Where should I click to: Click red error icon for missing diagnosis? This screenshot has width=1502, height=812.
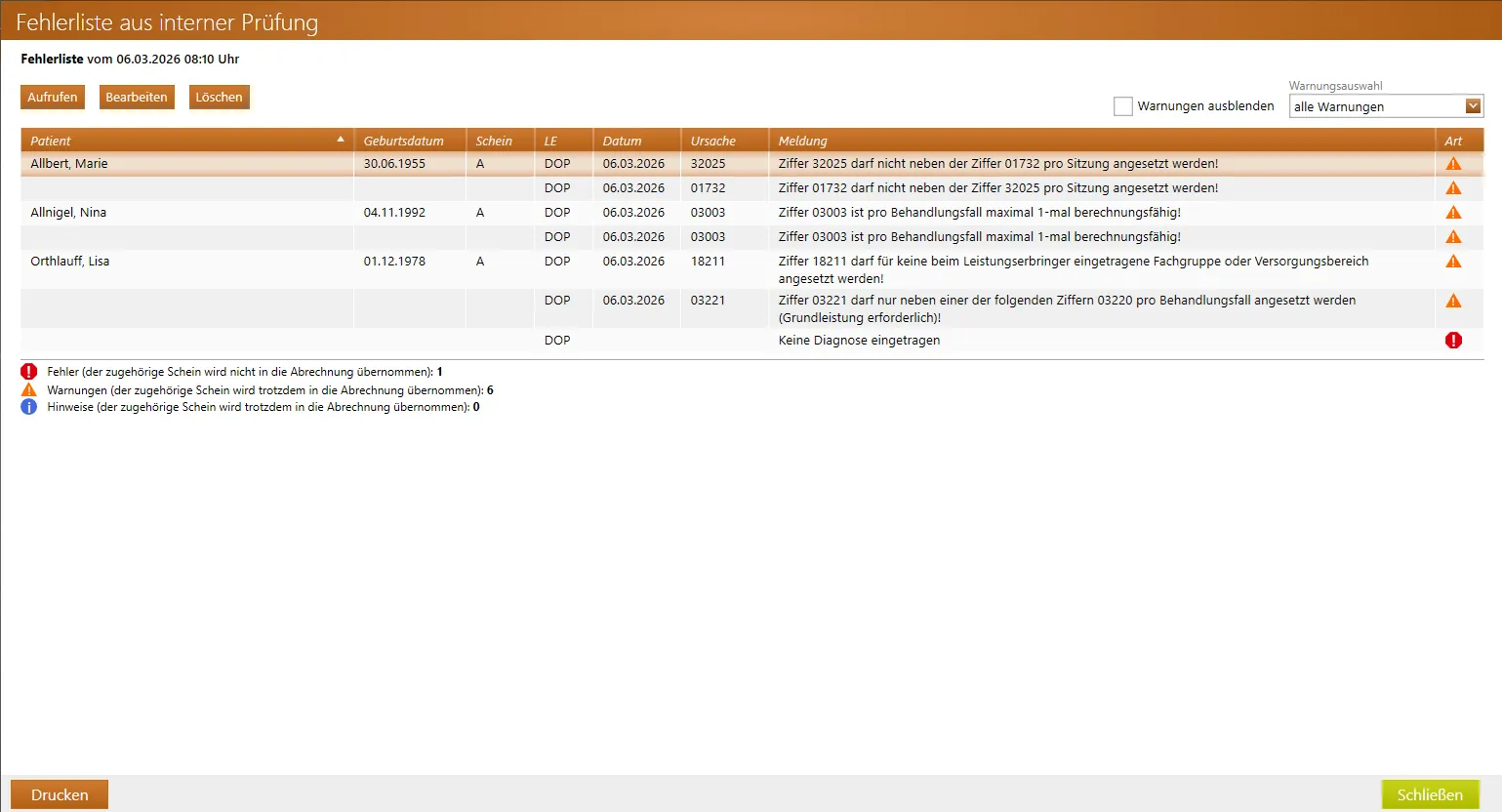coord(1453,341)
